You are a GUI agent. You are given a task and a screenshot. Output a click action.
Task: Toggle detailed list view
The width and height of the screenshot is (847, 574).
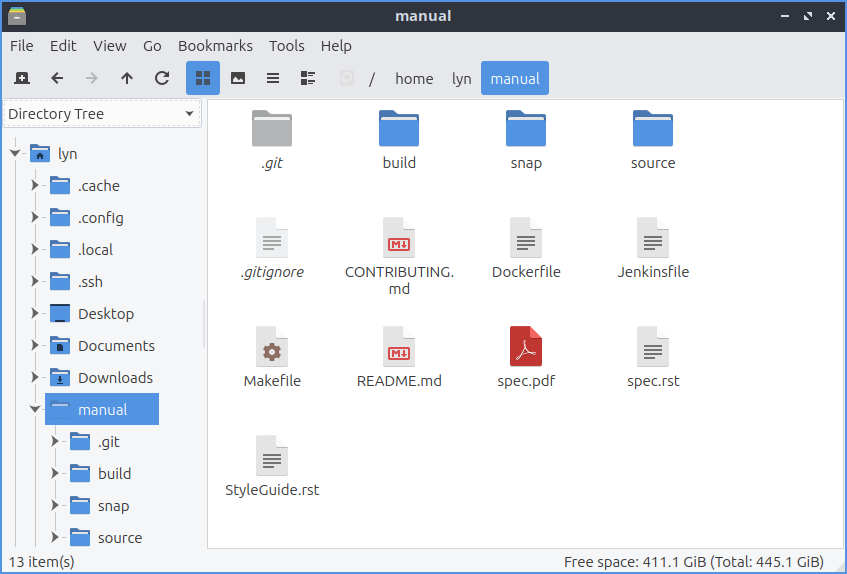click(308, 78)
